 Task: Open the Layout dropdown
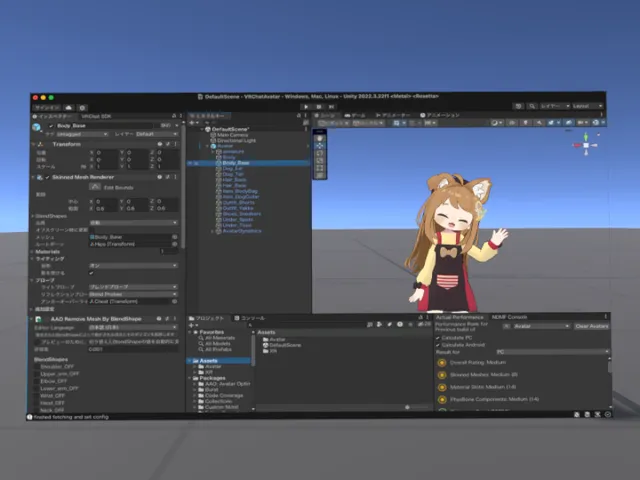(587, 106)
